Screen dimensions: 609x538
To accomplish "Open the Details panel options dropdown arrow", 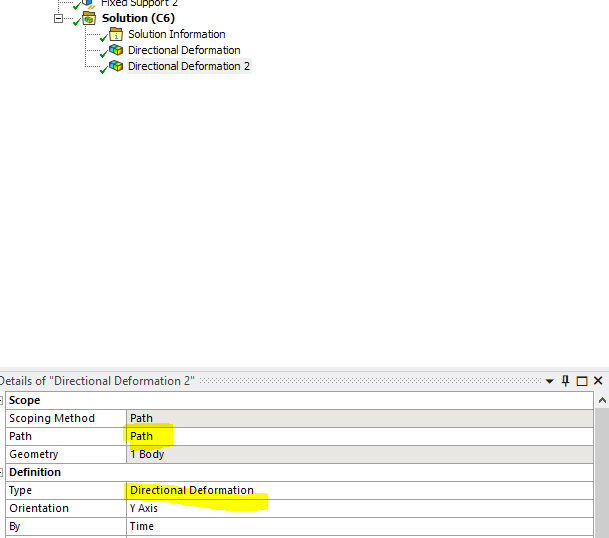I will 550,381.
